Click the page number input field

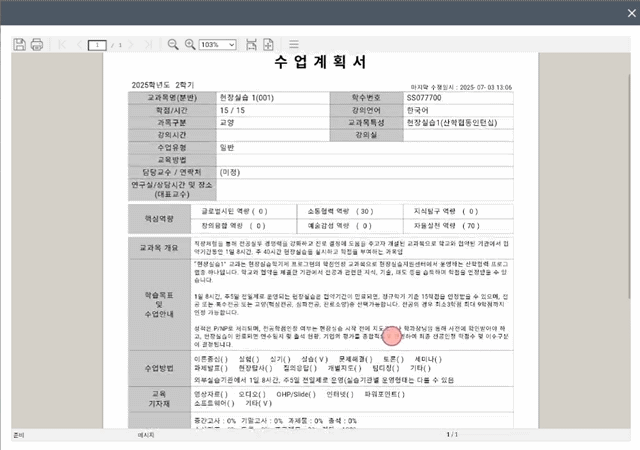click(97, 45)
